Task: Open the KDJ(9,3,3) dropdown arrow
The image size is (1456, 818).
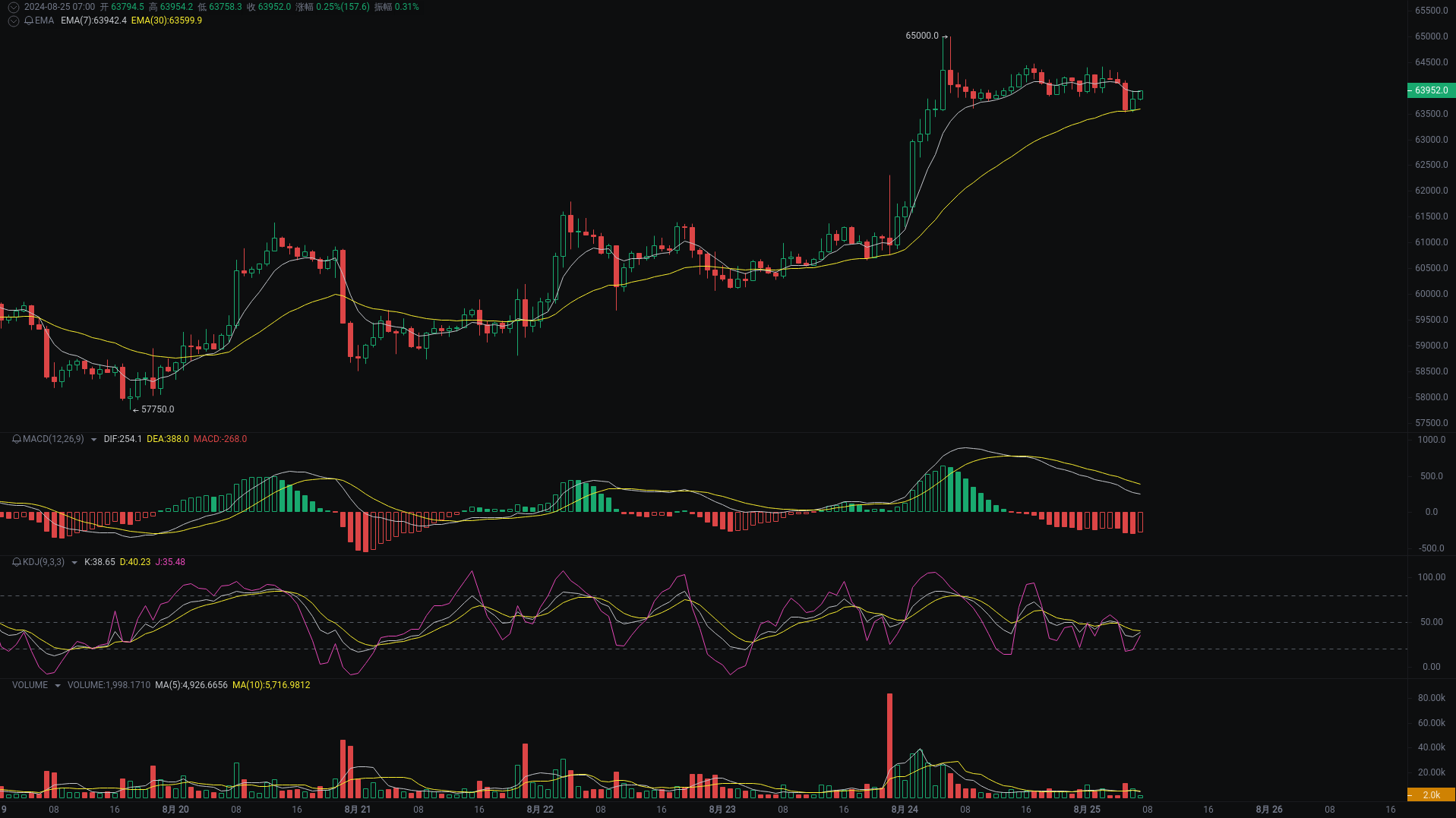Action: (x=73, y=562)
